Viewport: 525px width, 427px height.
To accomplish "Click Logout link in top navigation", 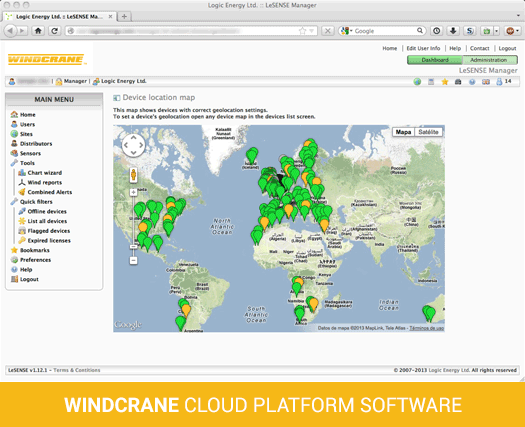I will 507,48.
